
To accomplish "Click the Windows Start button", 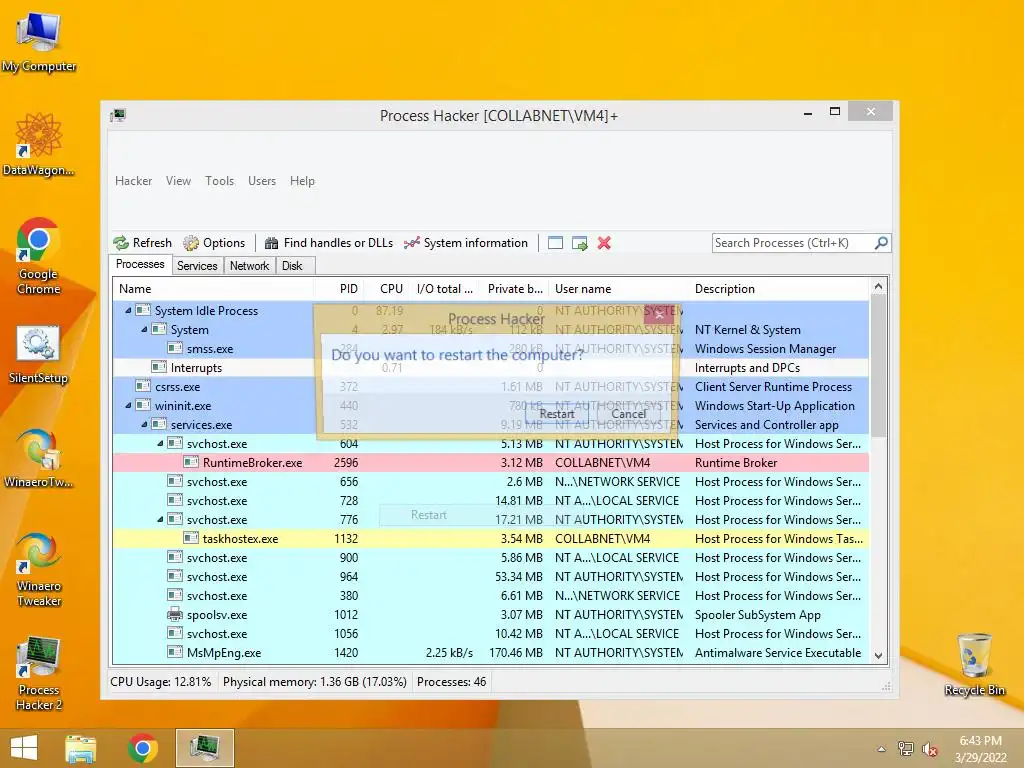I will (x=24, y=748).
